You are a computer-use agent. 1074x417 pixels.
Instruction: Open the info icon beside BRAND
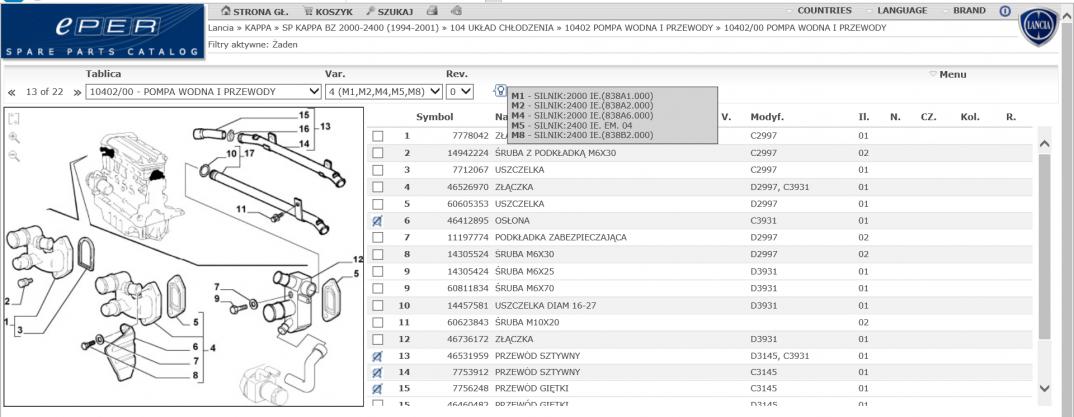click(1005, 11)
